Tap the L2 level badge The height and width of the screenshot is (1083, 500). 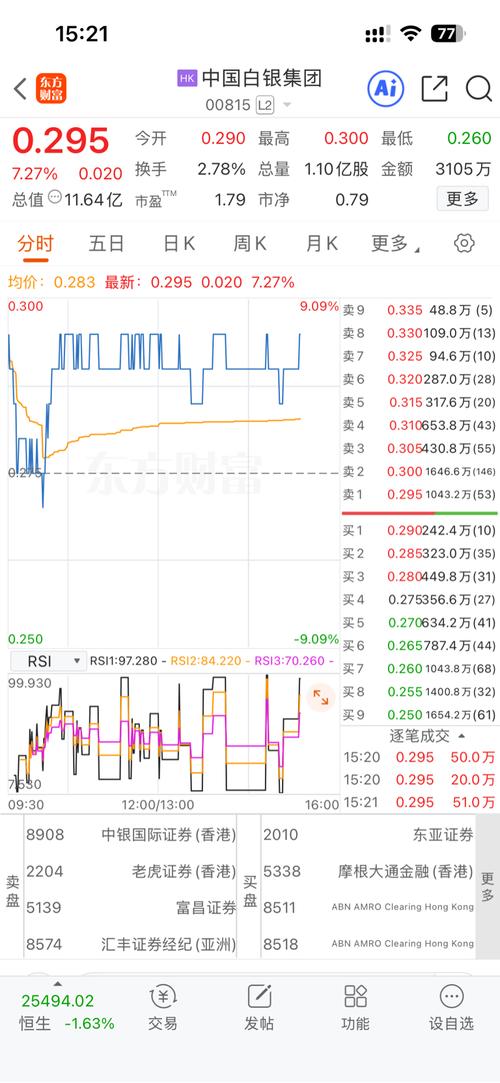(x=265, y=105)
